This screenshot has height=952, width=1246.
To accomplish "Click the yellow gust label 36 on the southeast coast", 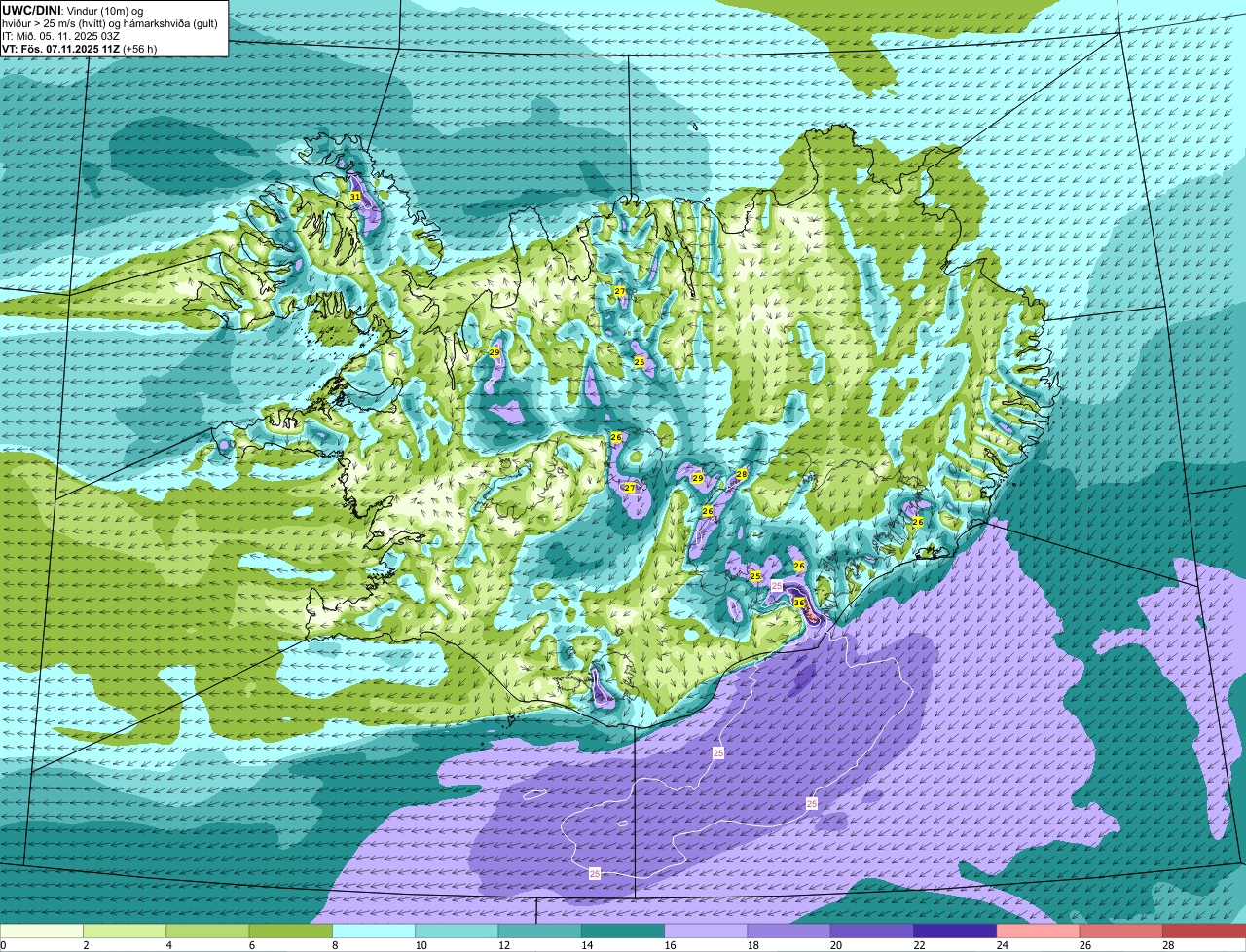I will (x=798, y=603).
